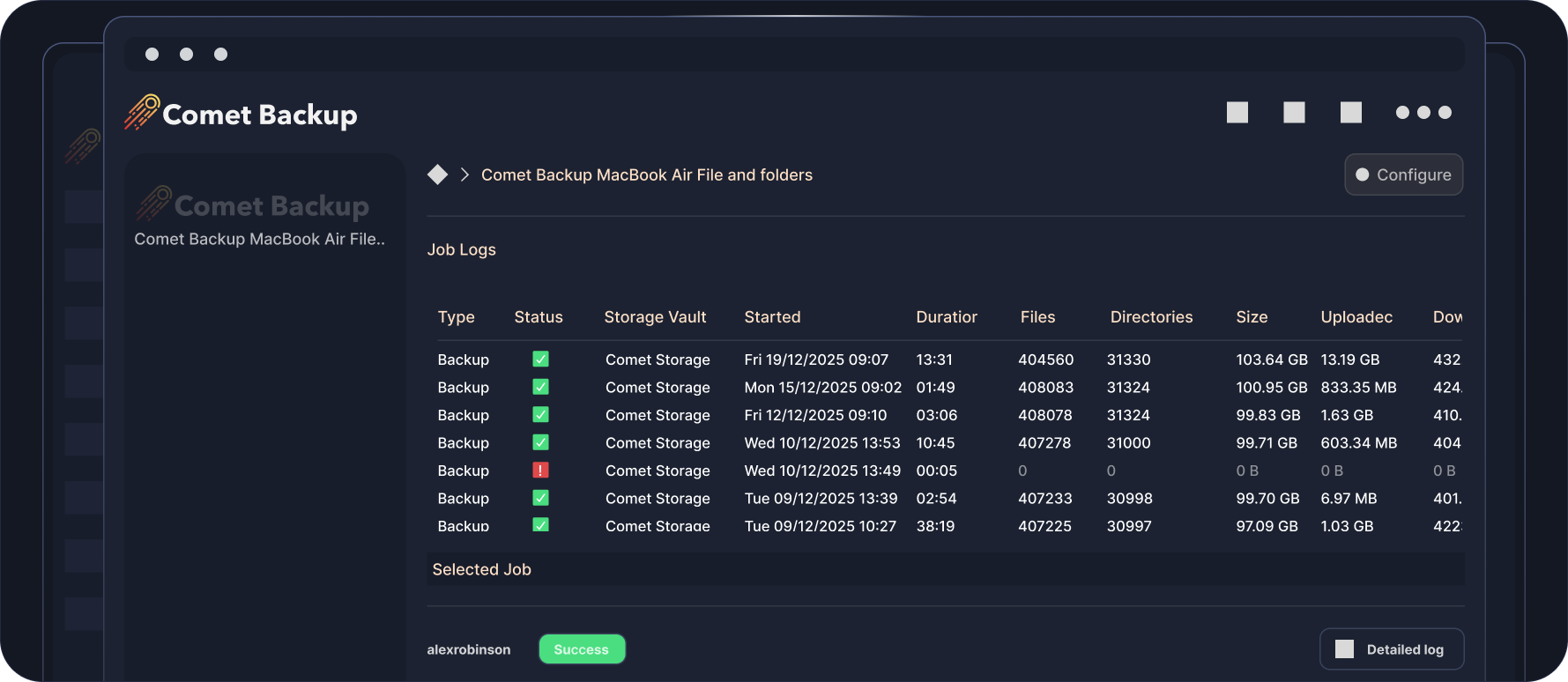
Task: Select the failed backup row at 13:49
Action: click(x=823, y=471)
